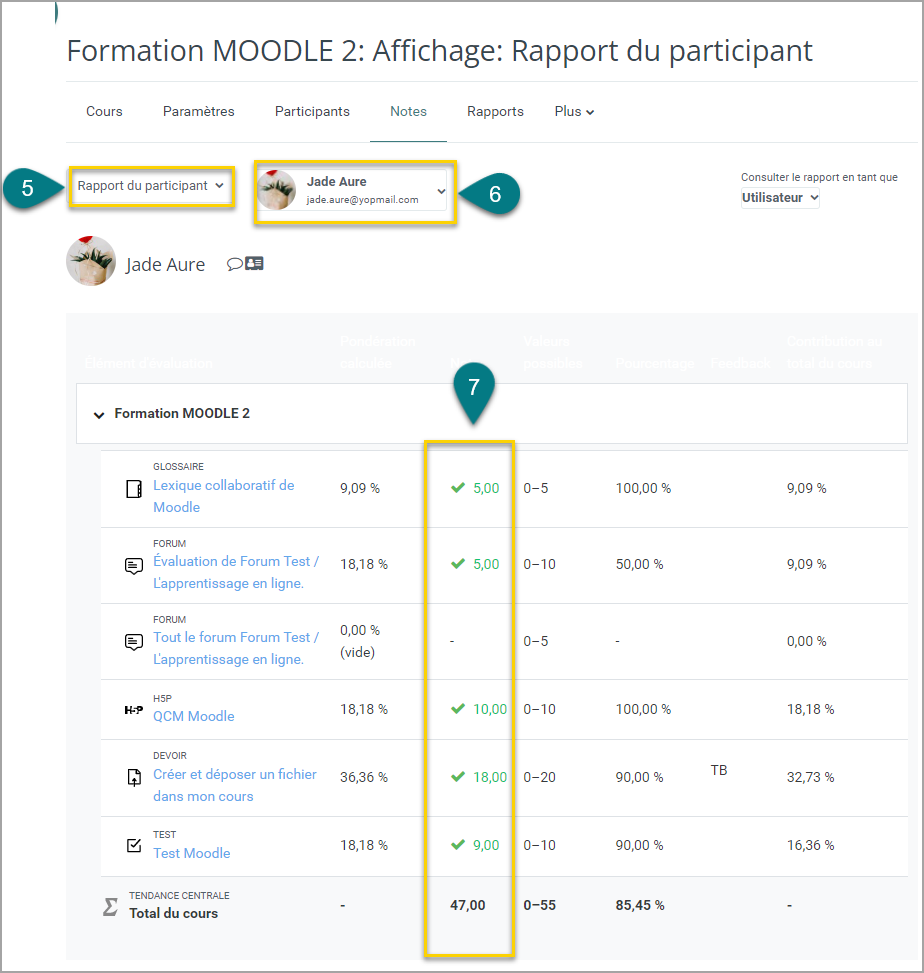Click the 36,36 % weighting value
Viewport: 924px width, 973px height.
(x=364, y=777)
